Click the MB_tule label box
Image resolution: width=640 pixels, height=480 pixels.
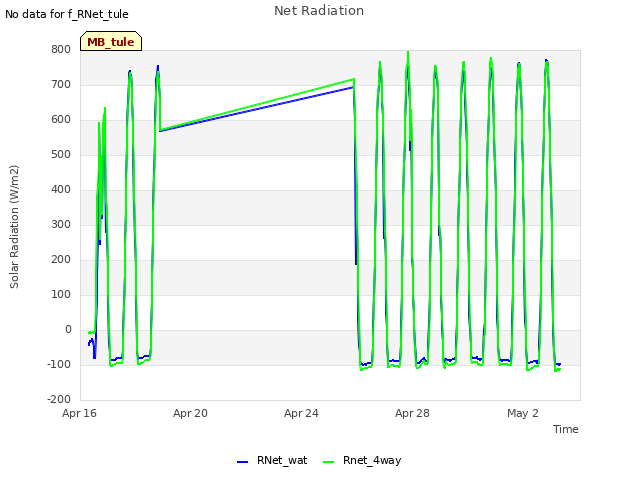tap(111, 41)
